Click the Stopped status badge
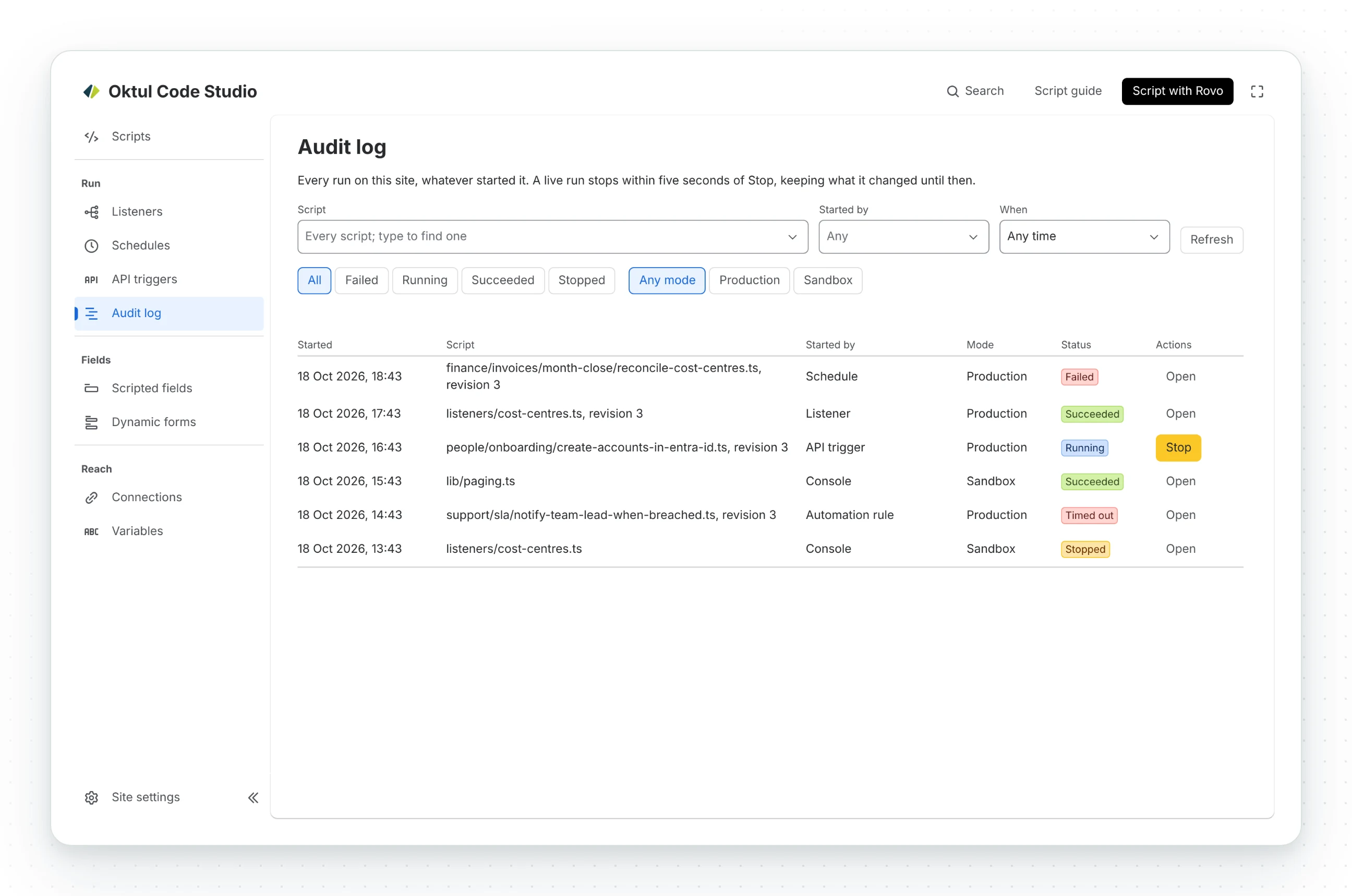Image resolution: width=1352 pixels, height=896 pixels. pos(1085,549)
